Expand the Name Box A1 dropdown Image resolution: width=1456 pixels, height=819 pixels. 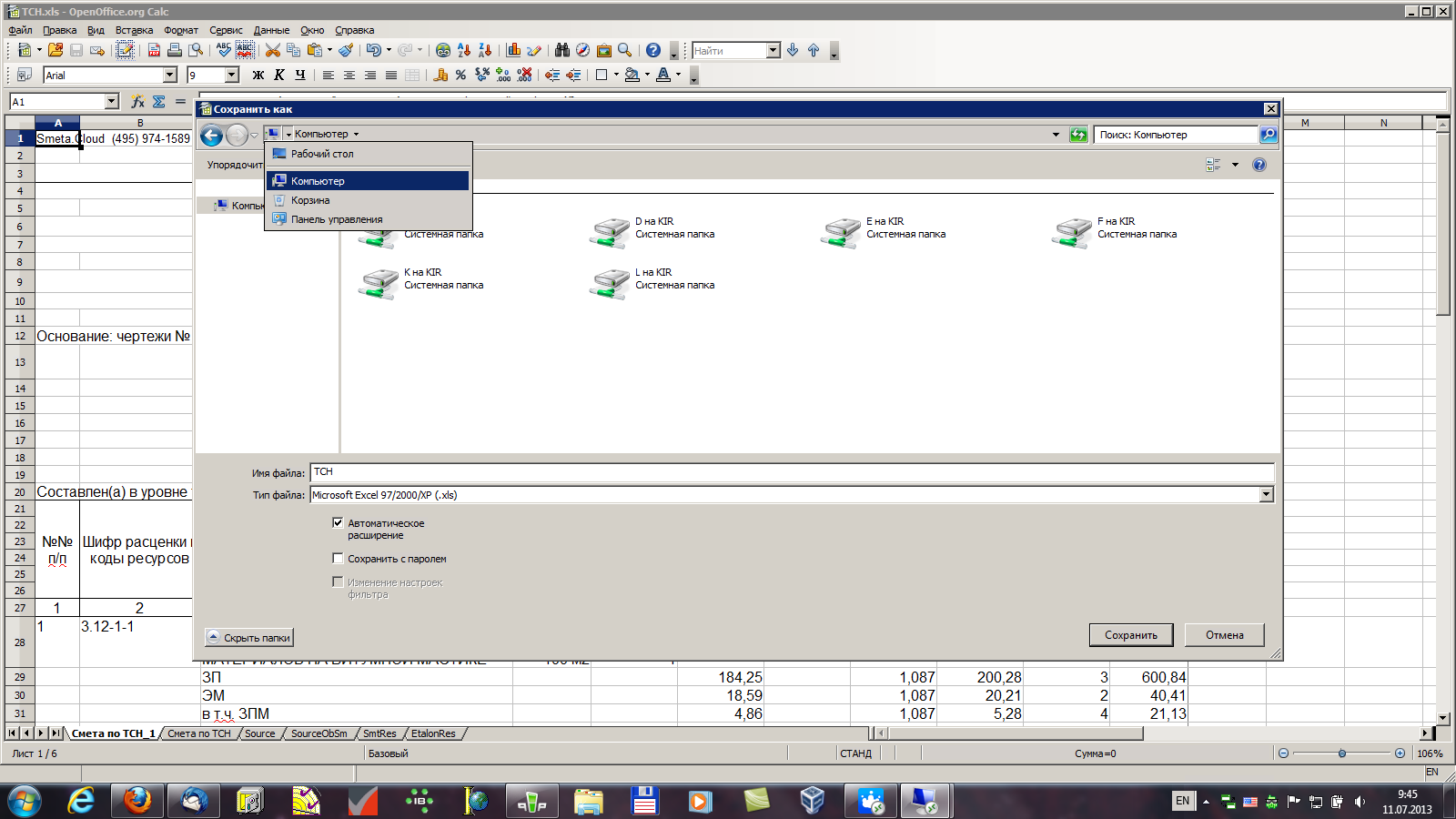(x=112, y=101)
